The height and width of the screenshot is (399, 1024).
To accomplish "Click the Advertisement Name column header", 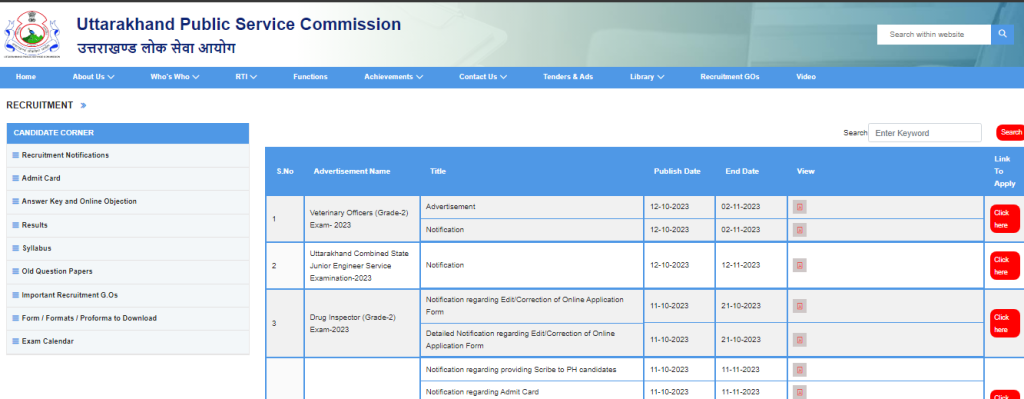I will tap(352, 171).
